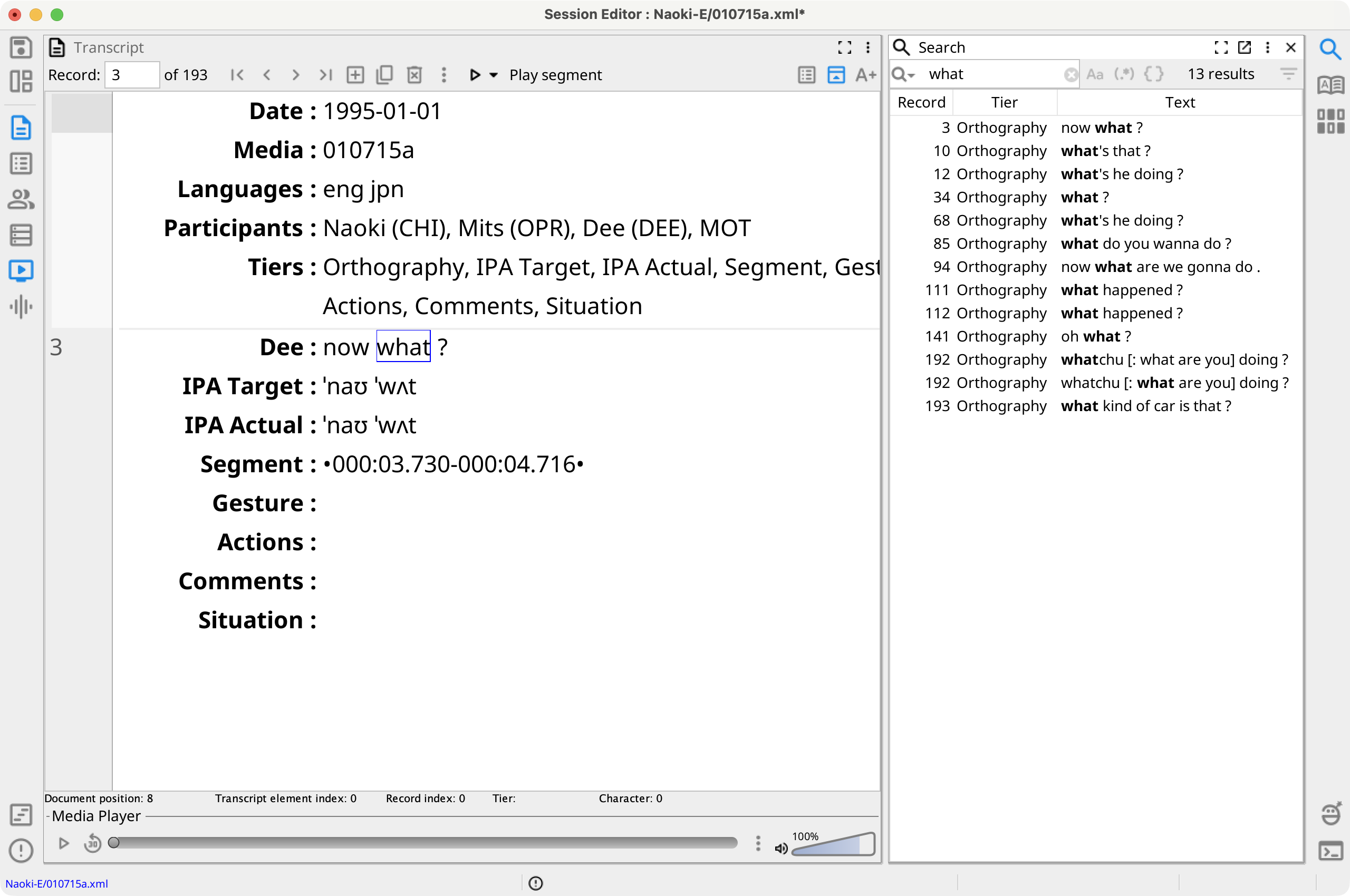
Task: Toggle the tier list view icon
Action: pos(807,75)
